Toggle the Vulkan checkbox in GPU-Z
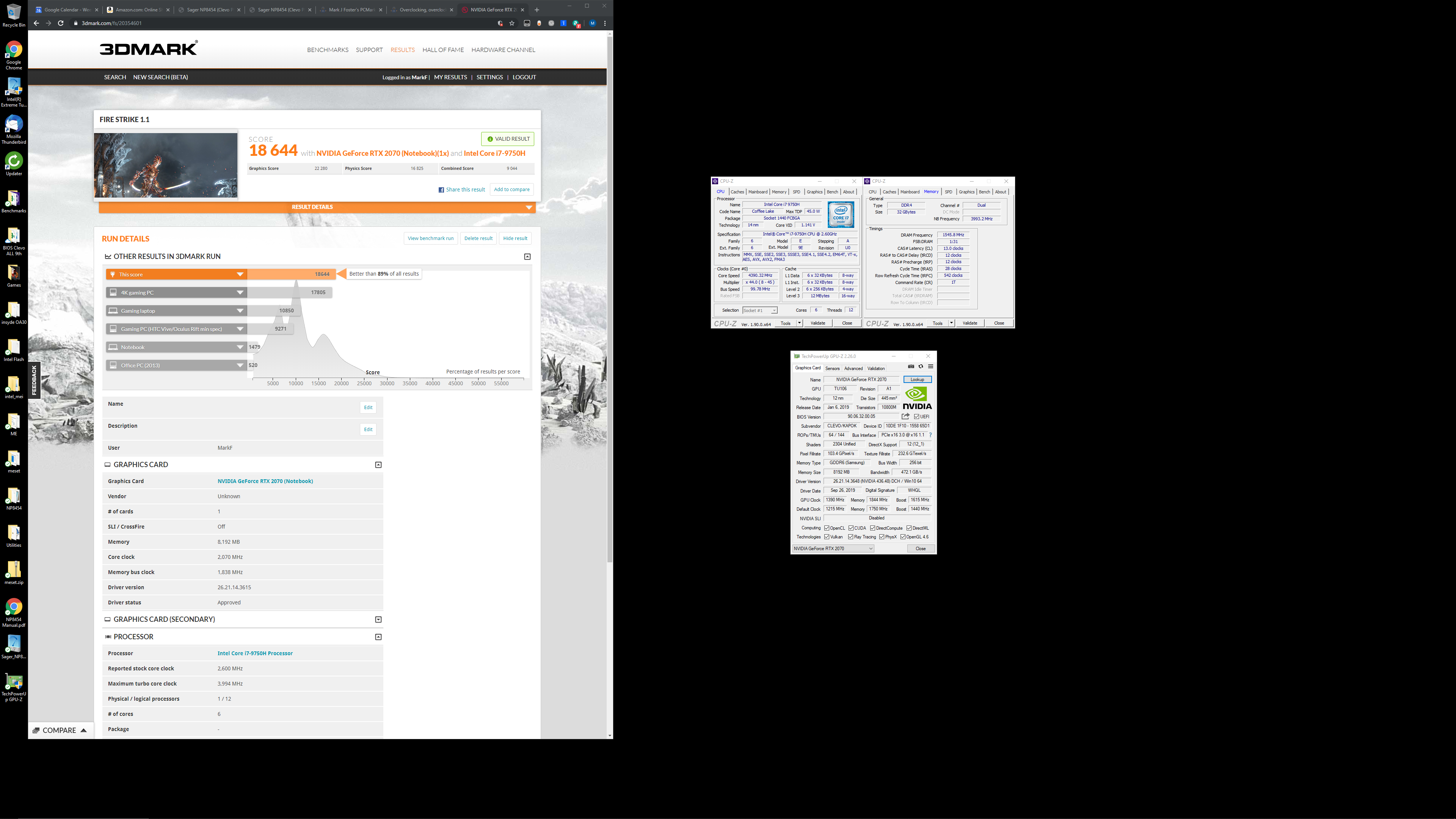The image size is (1456, 819). [x=826, y=537]
